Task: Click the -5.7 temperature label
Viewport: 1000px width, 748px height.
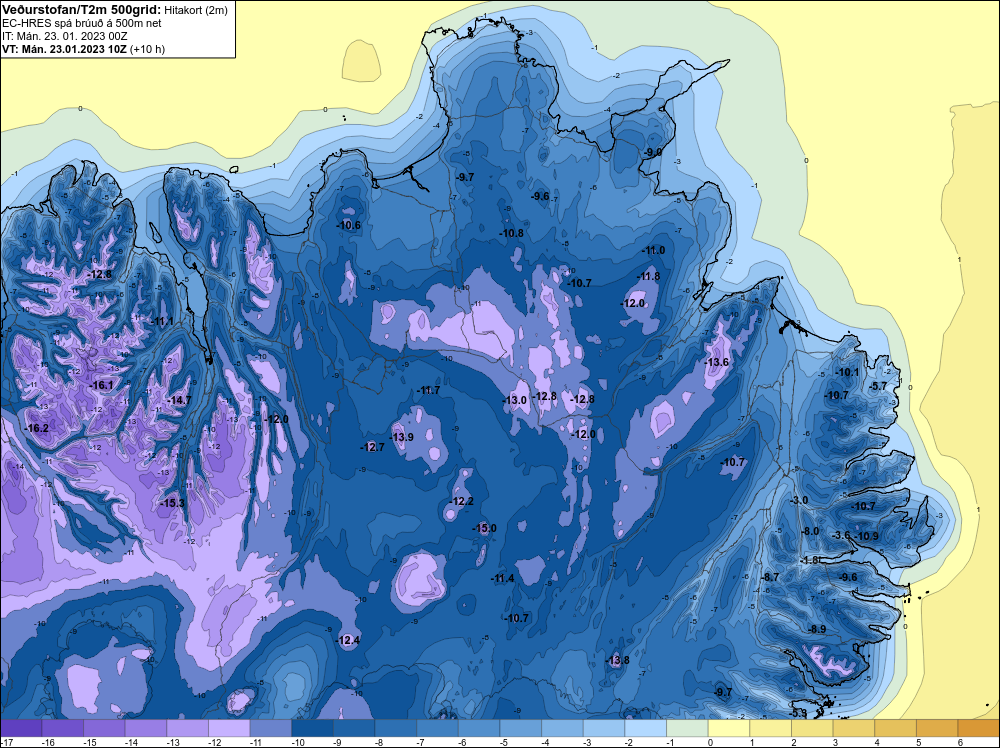Action: 878,386
